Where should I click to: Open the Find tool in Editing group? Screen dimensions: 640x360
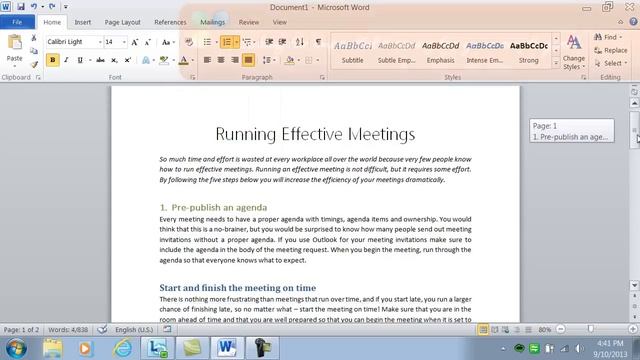pyautogui.click(x=607, y=37)
